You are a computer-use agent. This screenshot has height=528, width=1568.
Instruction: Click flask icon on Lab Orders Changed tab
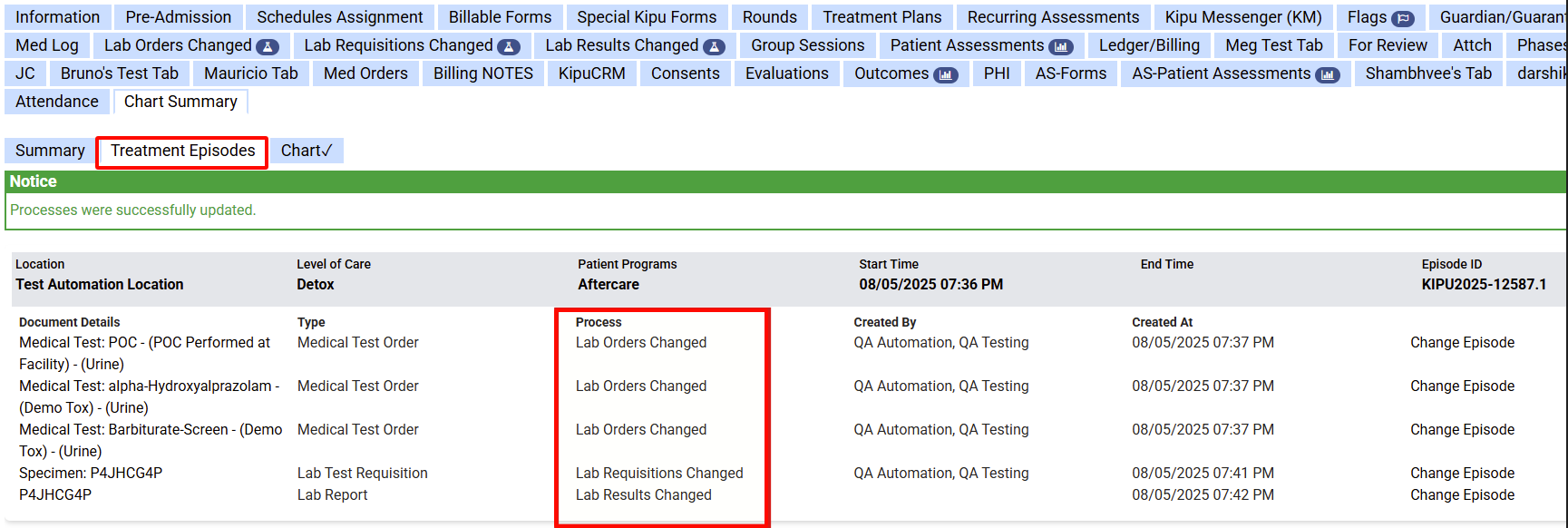coord(267,46)
